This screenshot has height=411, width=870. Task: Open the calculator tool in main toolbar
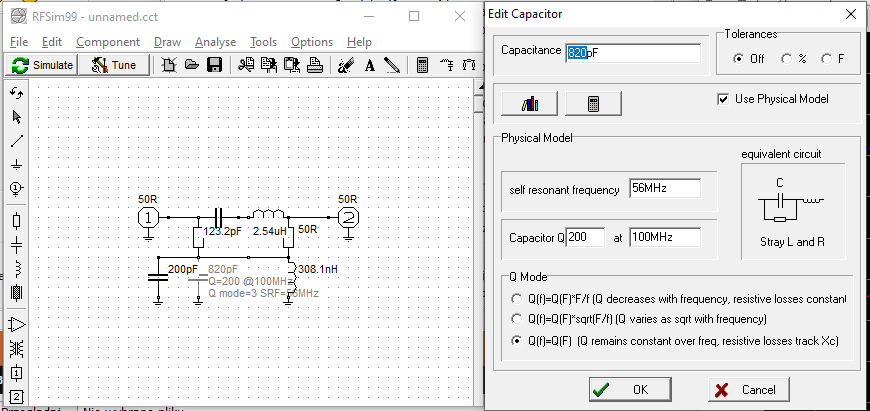(423, 66)
